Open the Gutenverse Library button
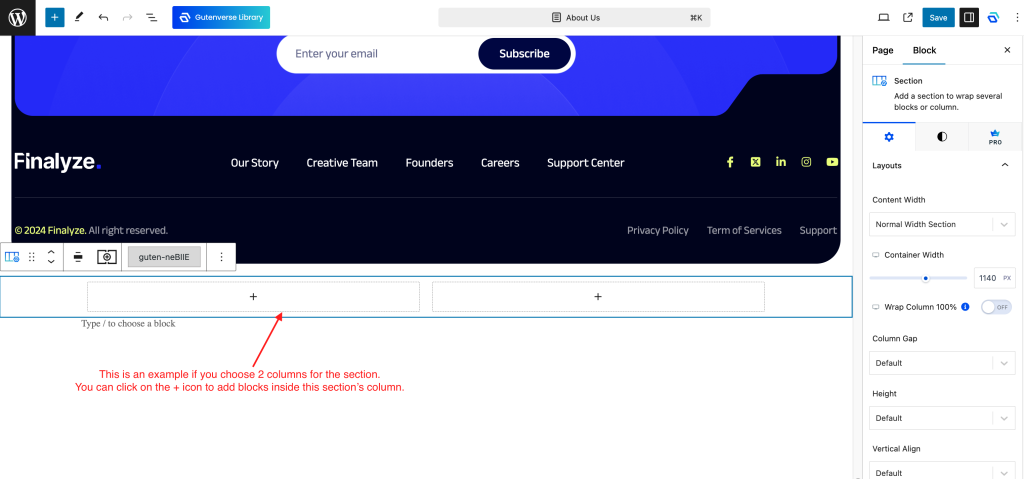 [x=221, y=17]
